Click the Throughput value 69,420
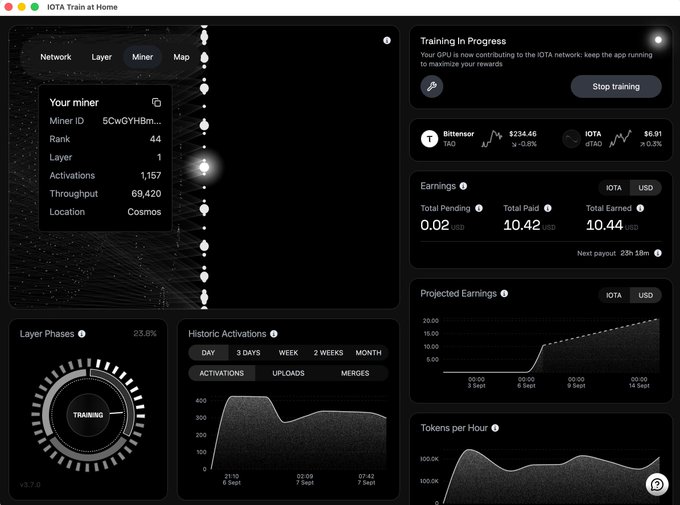The width and height of the screenshot is (680, 505). 146,194
